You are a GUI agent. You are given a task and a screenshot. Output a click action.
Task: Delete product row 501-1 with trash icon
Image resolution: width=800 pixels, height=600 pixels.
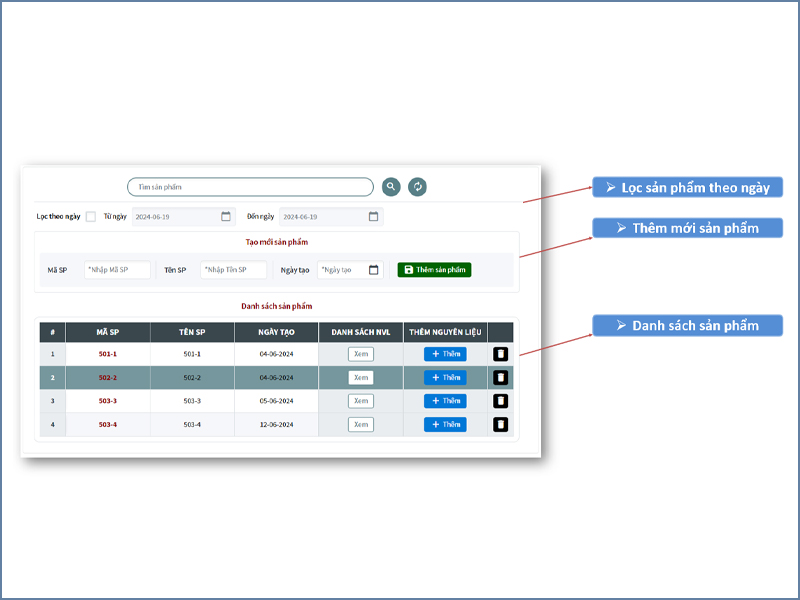pos(501,354)
